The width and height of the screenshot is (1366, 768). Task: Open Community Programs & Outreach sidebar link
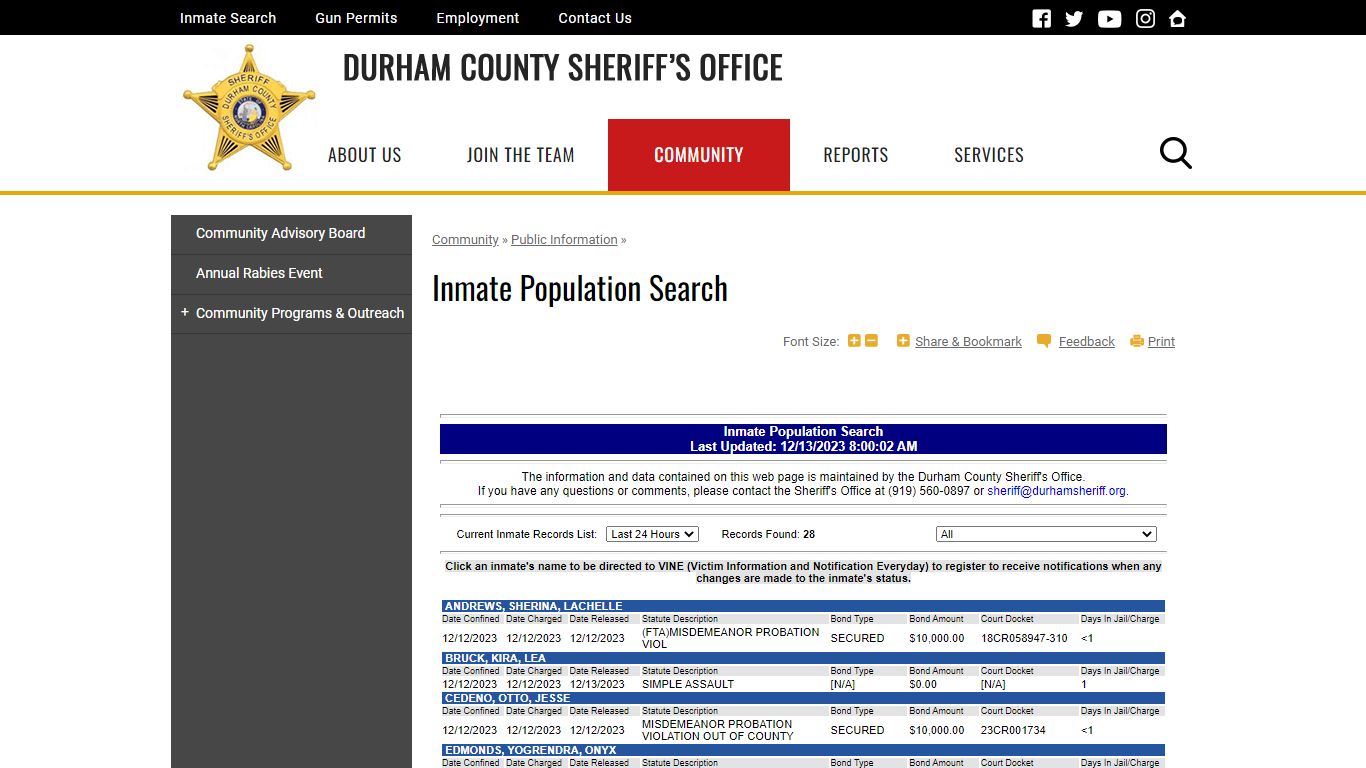[300, 313]
